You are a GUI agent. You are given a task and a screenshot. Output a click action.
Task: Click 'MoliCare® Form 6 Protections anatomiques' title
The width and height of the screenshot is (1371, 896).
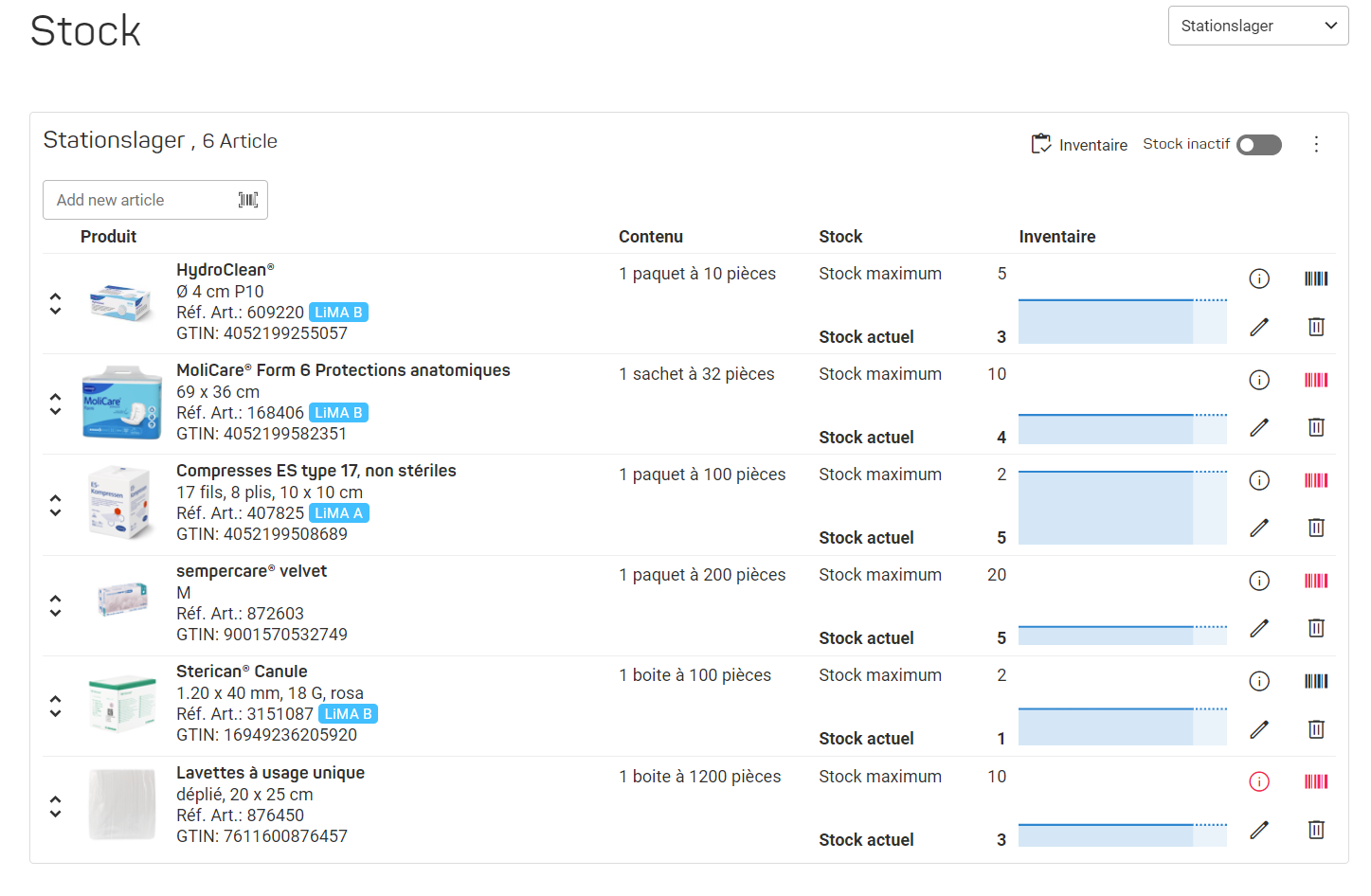tap(343, 370)
